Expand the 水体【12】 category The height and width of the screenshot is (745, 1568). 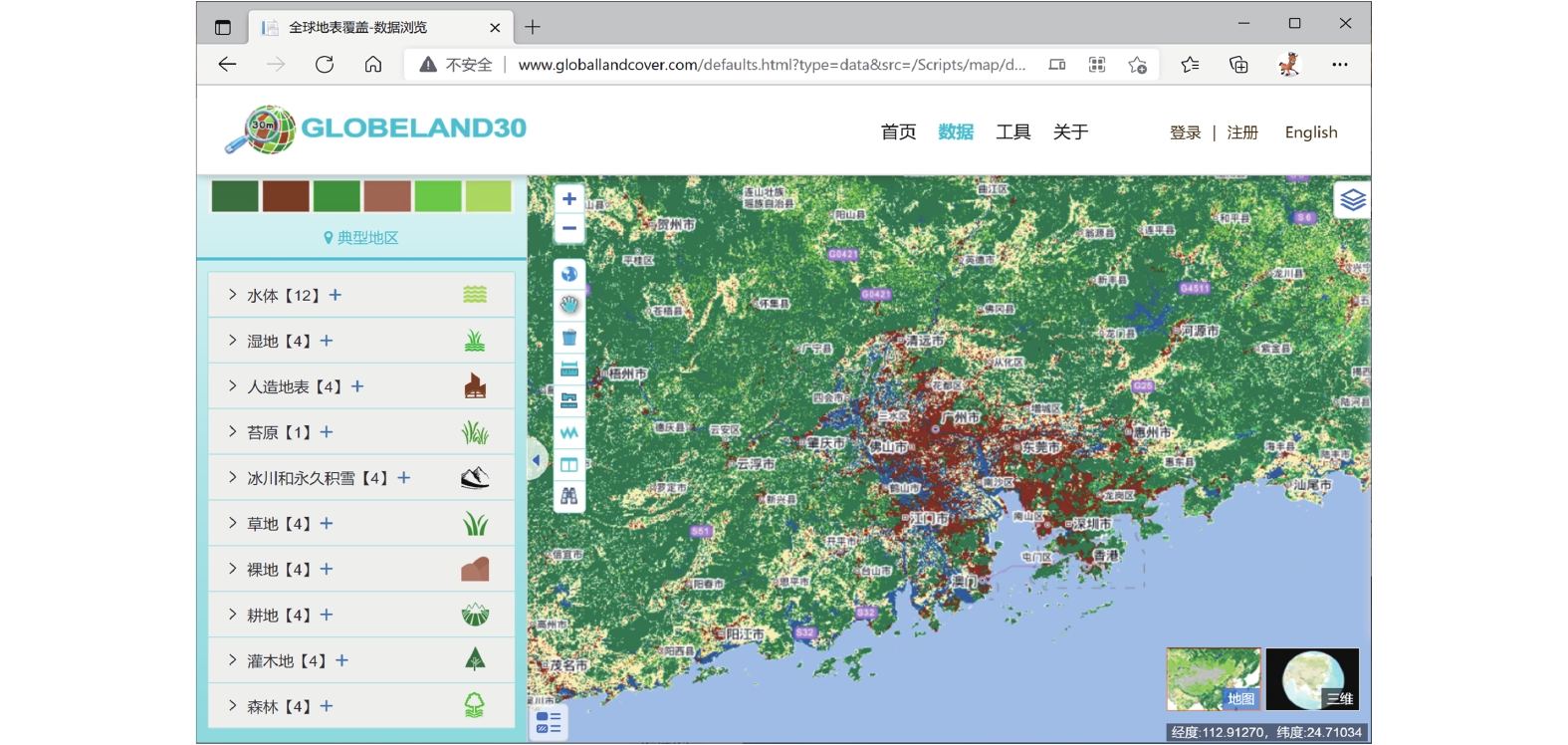(232, 295)
